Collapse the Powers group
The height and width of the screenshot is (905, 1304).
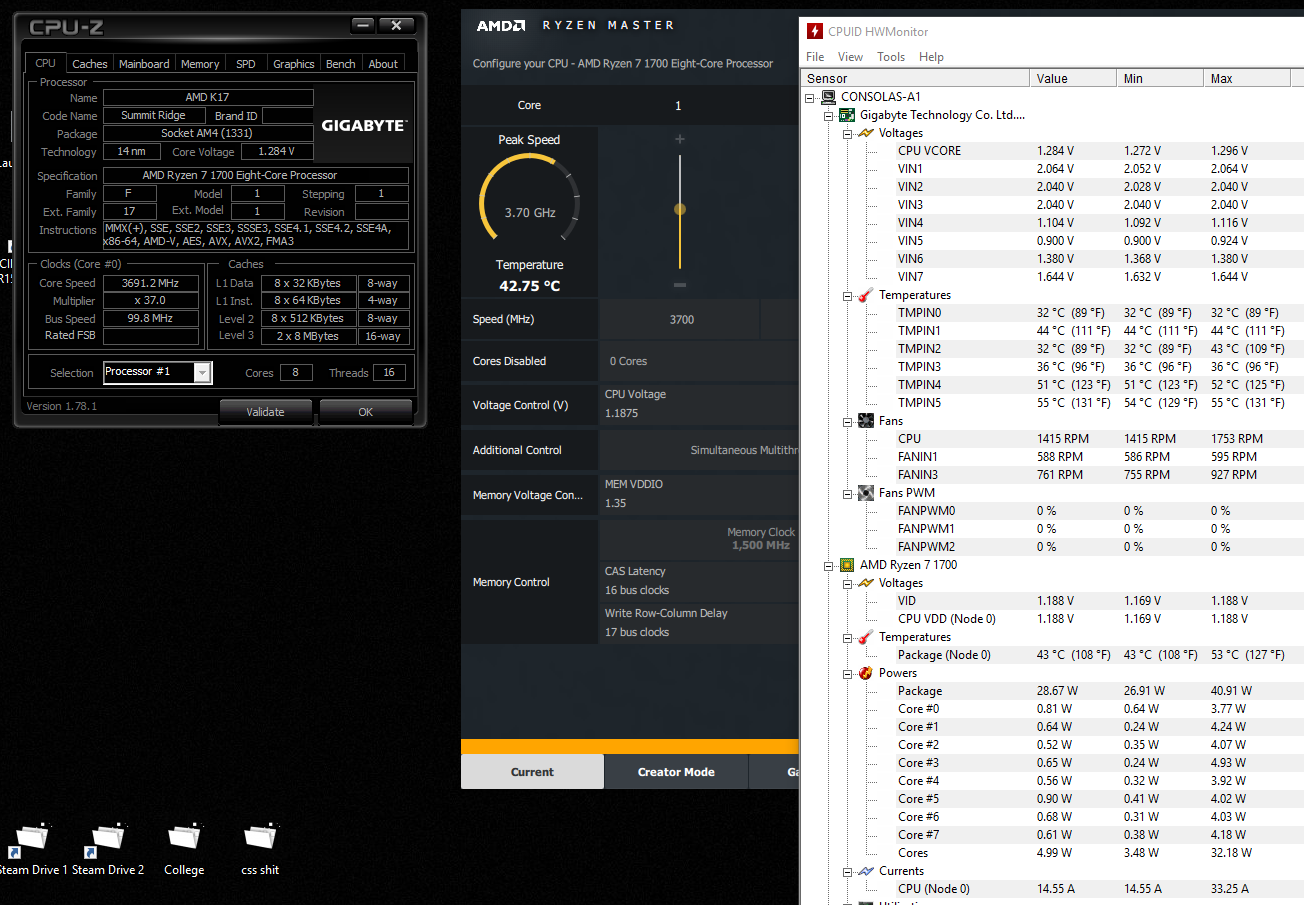pyautogui.click(x=847, y=673)
